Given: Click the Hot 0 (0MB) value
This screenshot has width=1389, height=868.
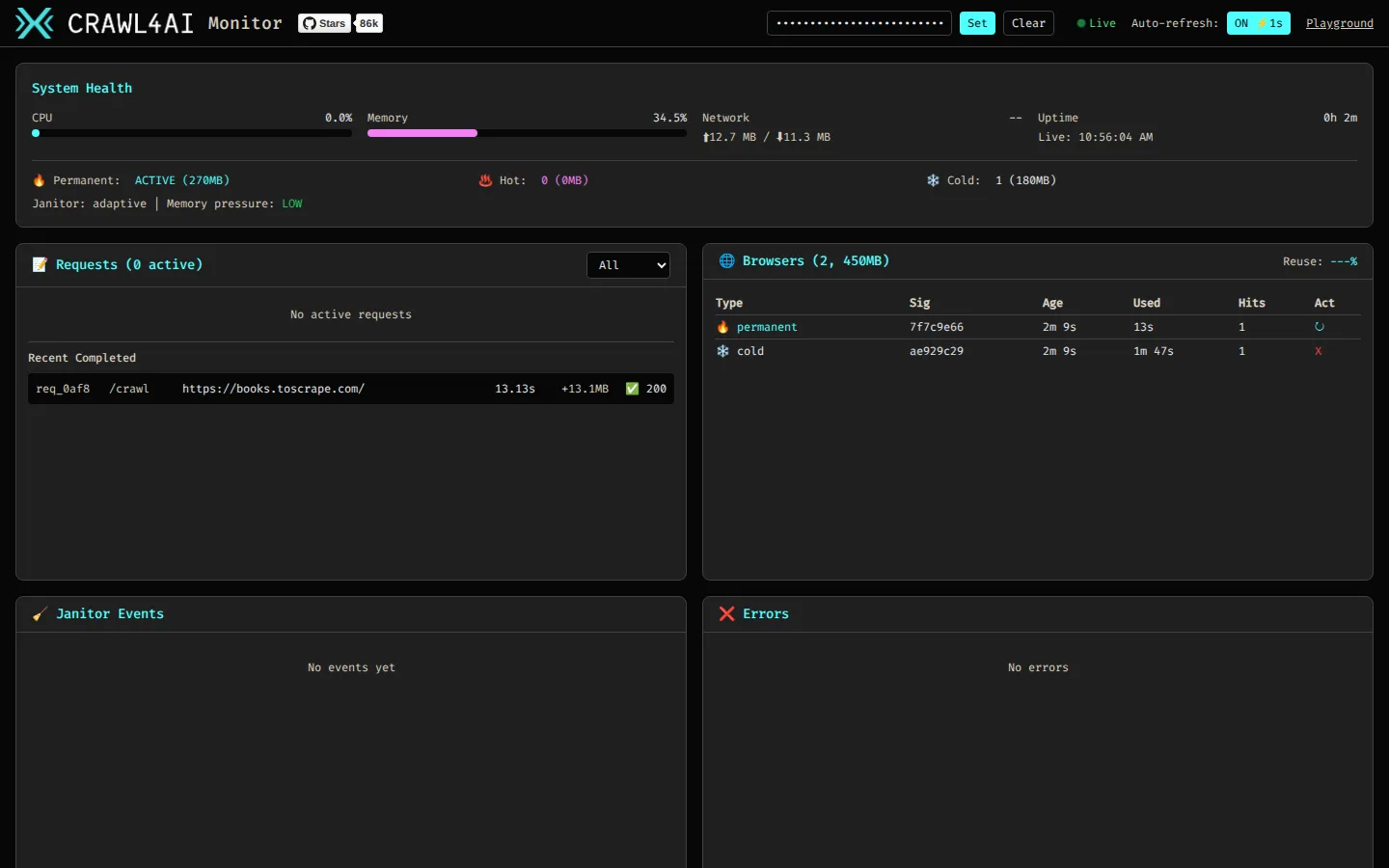Looking at the screenshot, I should tap(564, 180).
